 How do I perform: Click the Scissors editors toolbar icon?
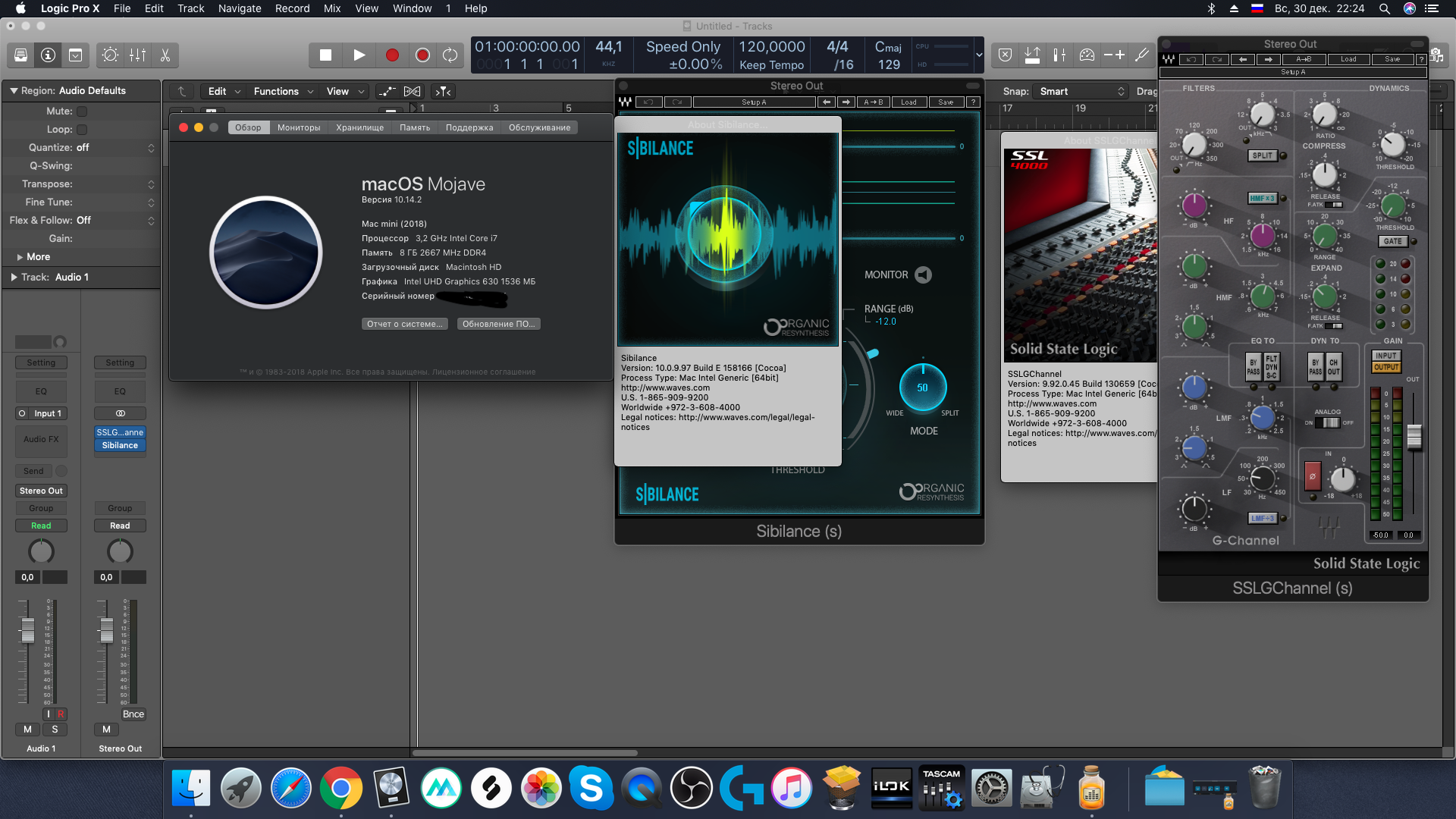pos(165,55)
